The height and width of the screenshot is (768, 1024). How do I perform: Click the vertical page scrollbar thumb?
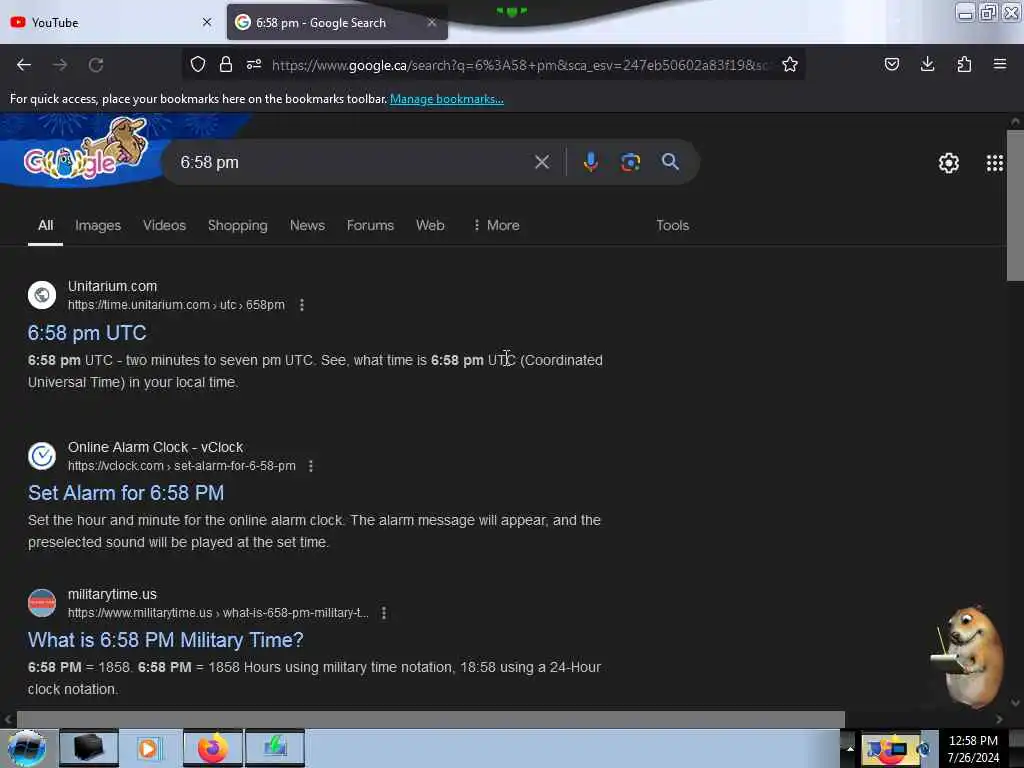[1015, 205]
